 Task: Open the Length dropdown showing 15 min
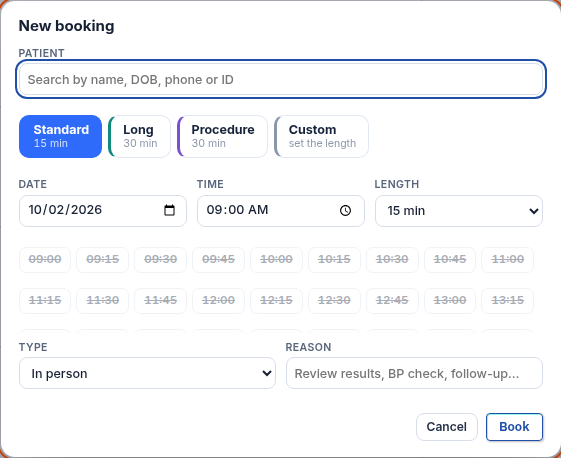tap(459, 211)
